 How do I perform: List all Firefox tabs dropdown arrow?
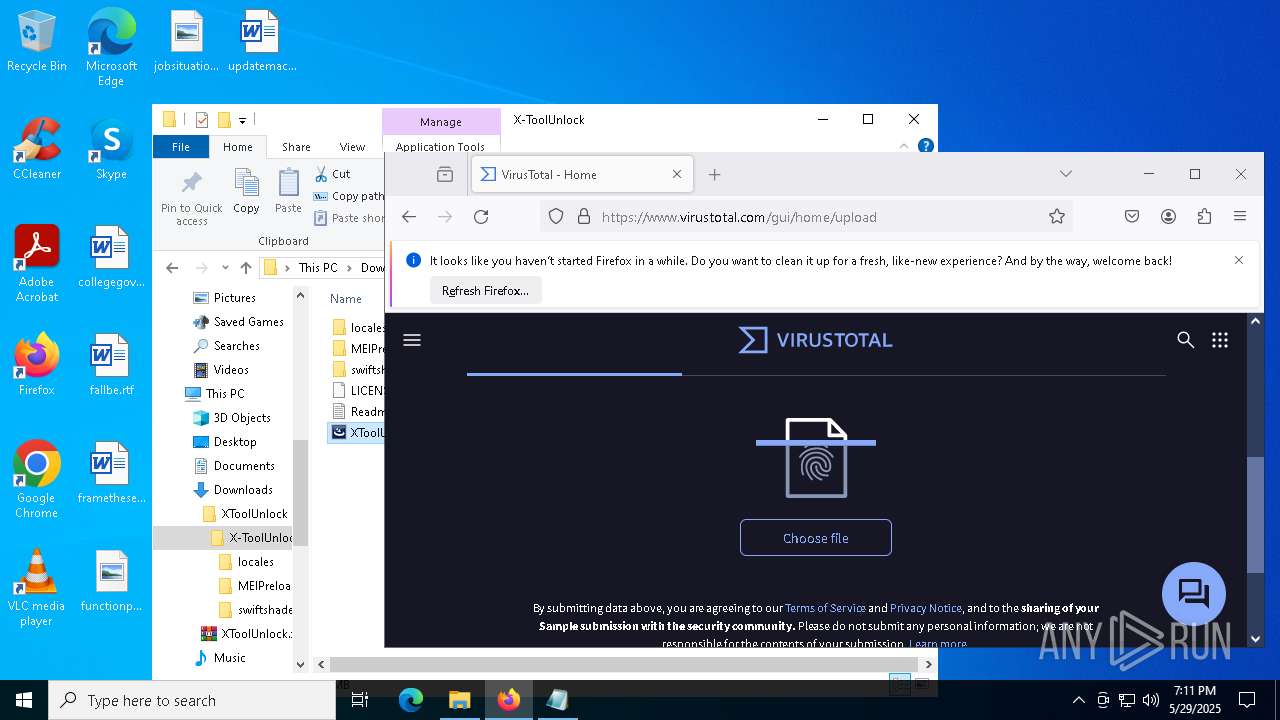1066,174
